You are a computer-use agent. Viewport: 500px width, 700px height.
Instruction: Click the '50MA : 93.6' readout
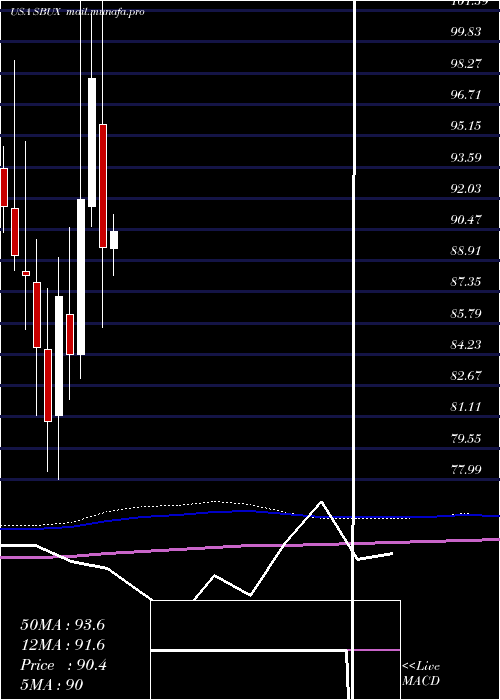point(62,625)
